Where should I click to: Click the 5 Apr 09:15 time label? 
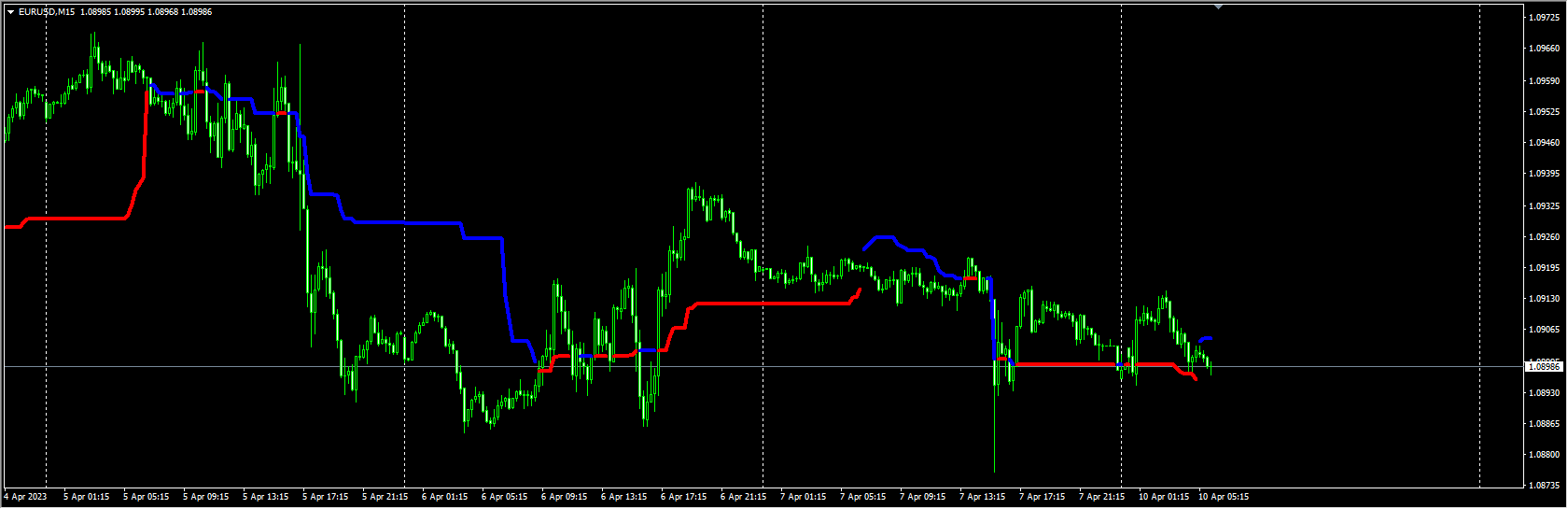click(x=205, y=497)
